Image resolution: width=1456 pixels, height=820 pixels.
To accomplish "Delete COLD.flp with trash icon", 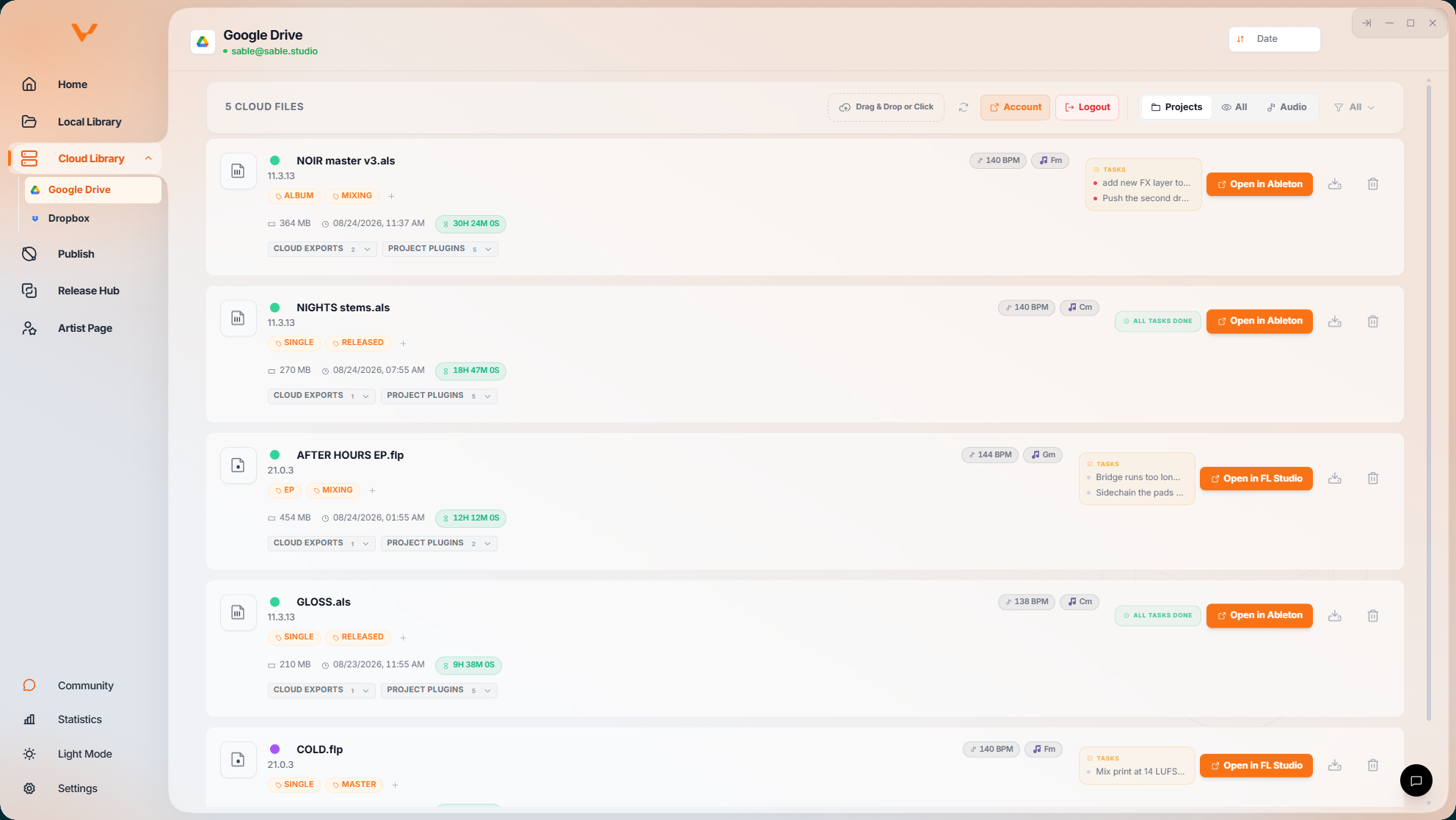I will click(1373, 766).
